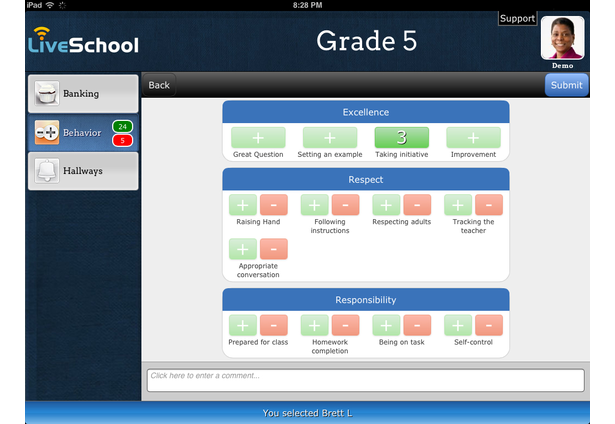Viewport: 615px width, 424px height.
Task: Give a negative Self-control mark
Action: [x=489, y=325]
